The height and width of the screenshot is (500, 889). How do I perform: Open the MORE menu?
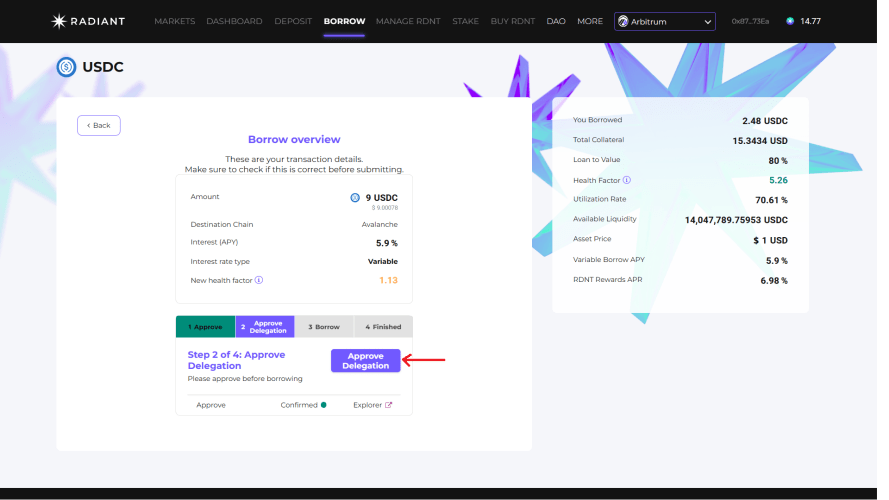pos(590,22)
